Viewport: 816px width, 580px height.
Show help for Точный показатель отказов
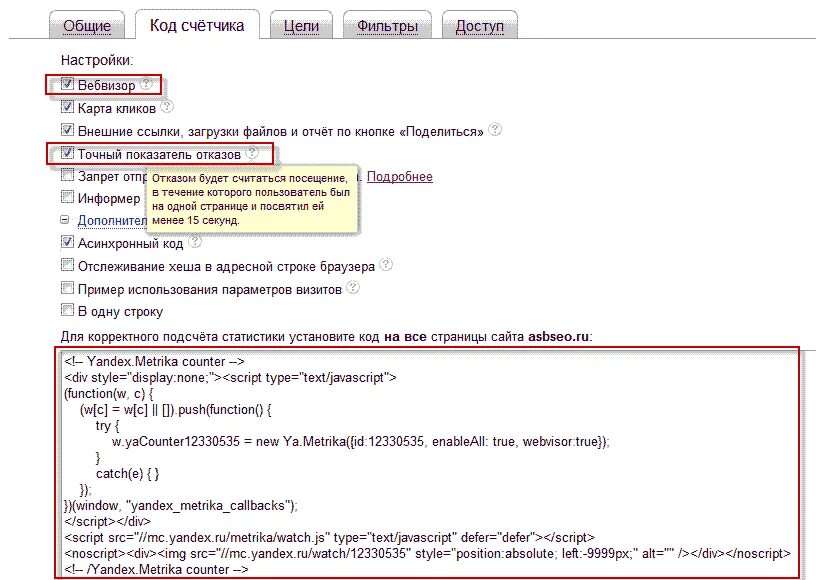(x=252, y=152)
